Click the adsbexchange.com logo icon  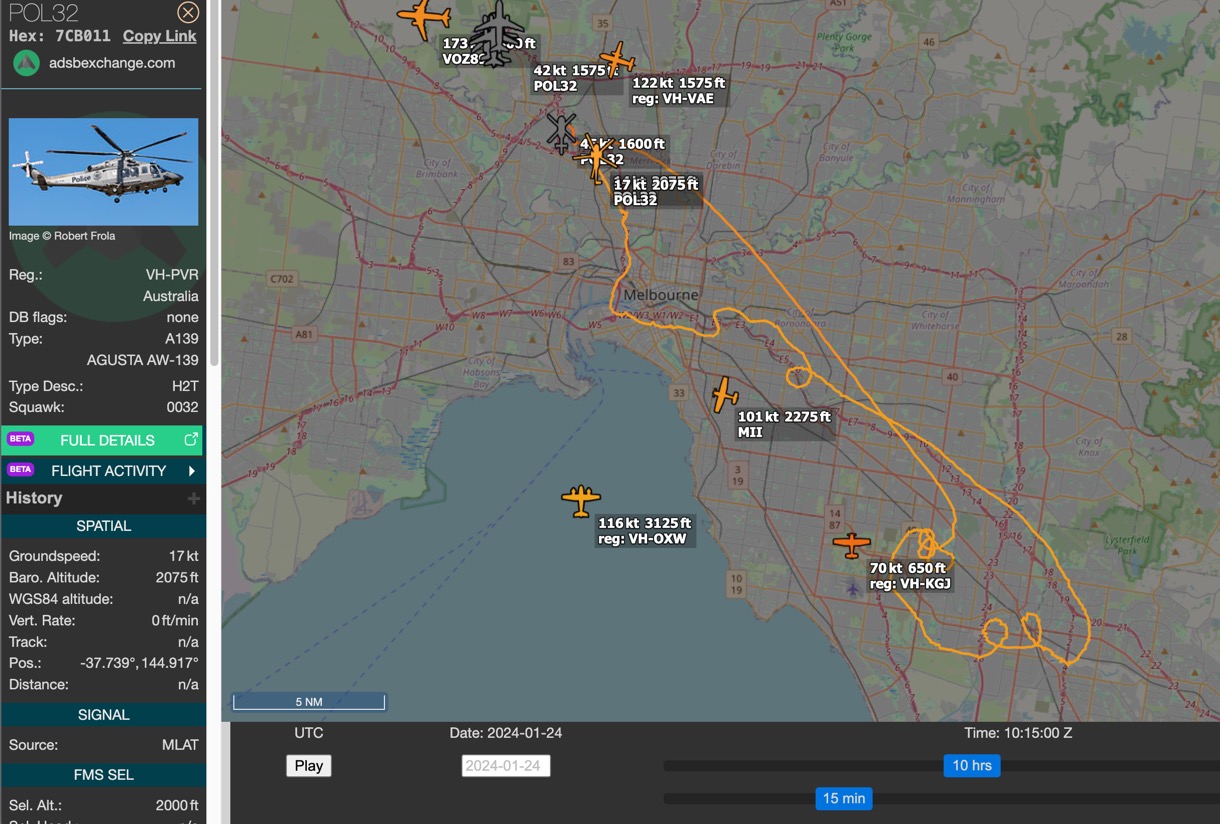pos(26,63)
